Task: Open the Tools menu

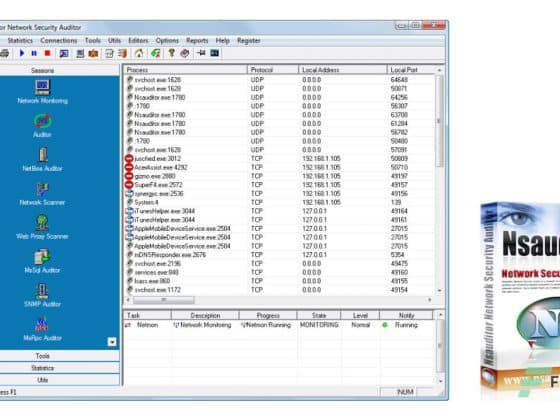Action: click(x=92, y=40)
